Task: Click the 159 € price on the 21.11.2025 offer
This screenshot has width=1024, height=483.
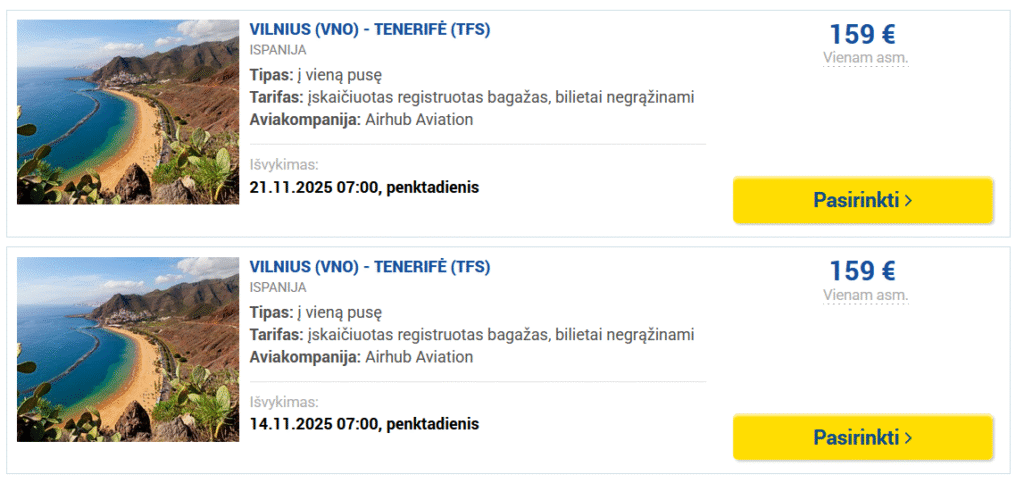Action: (862, 35)
